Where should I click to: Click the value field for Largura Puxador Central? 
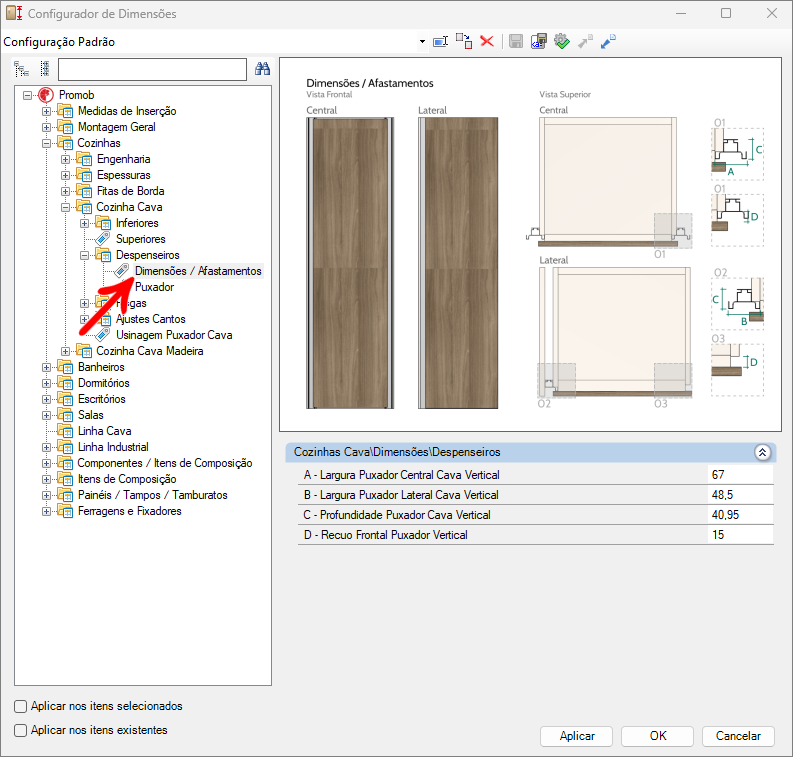tap(739, 475)
